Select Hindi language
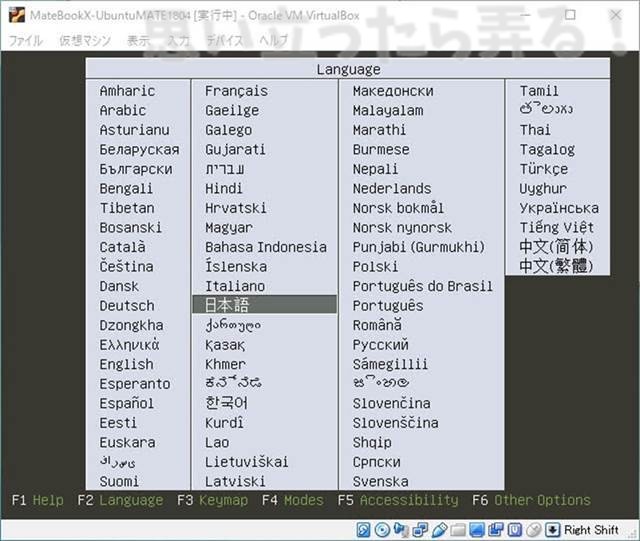 pyautogui.click(x=224, y=188)
